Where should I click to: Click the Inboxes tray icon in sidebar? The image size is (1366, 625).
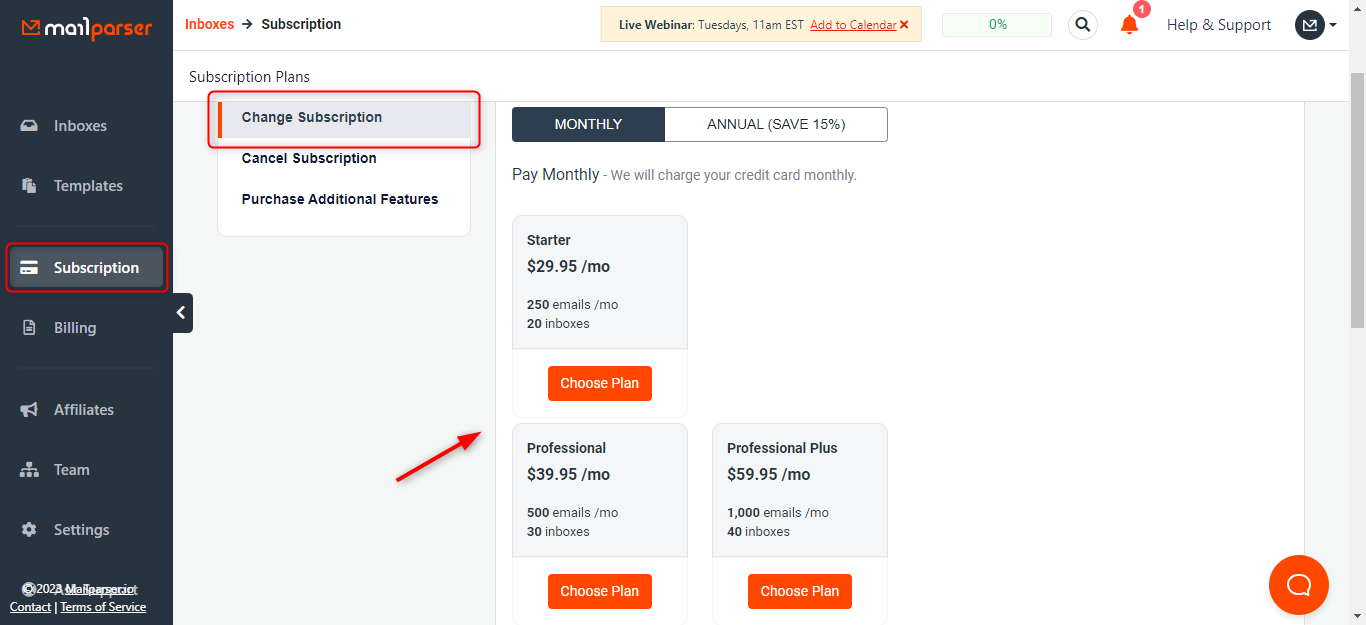(x=29, y=126)
